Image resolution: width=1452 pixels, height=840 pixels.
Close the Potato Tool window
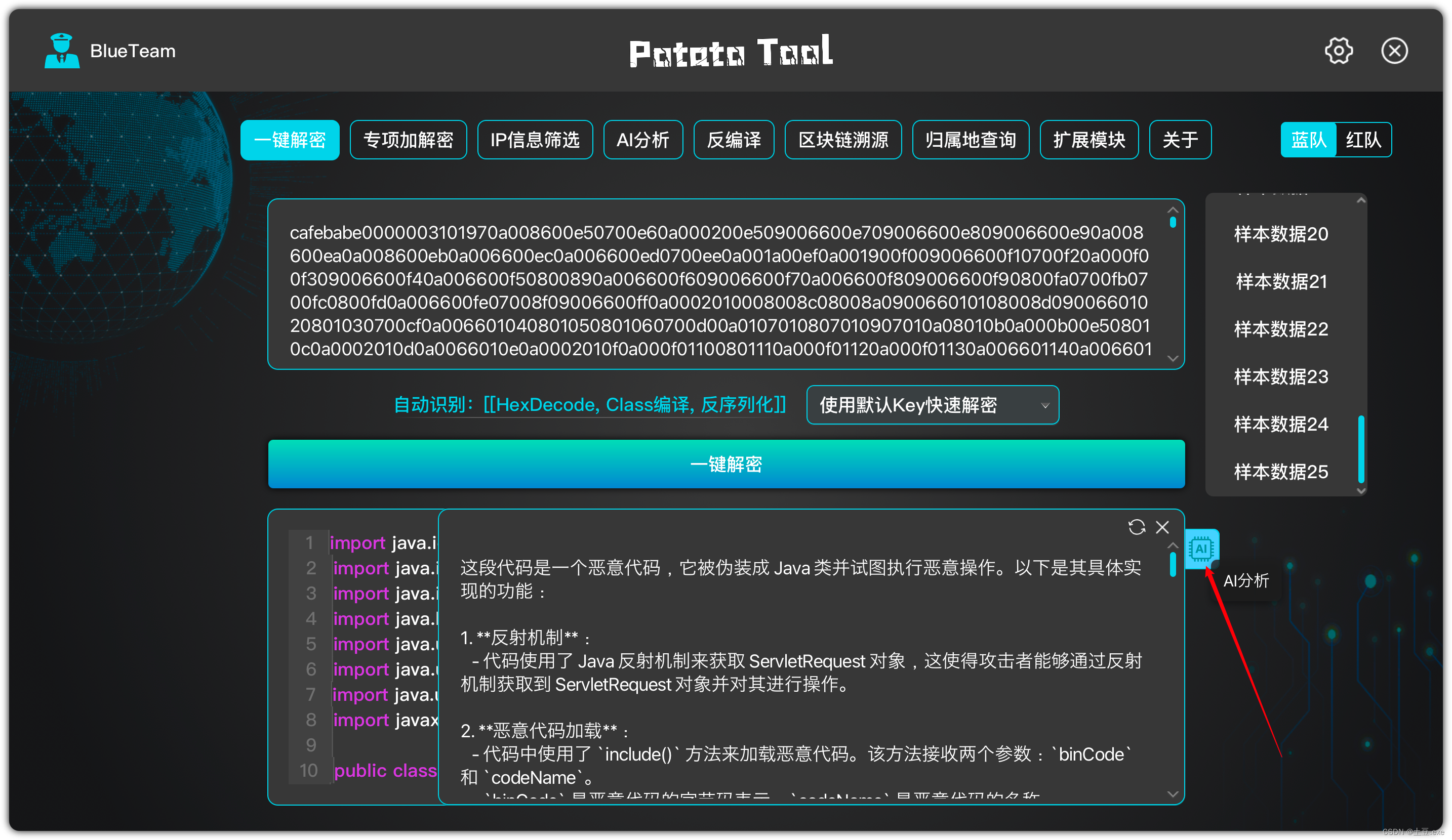(x=1394, y=51)
